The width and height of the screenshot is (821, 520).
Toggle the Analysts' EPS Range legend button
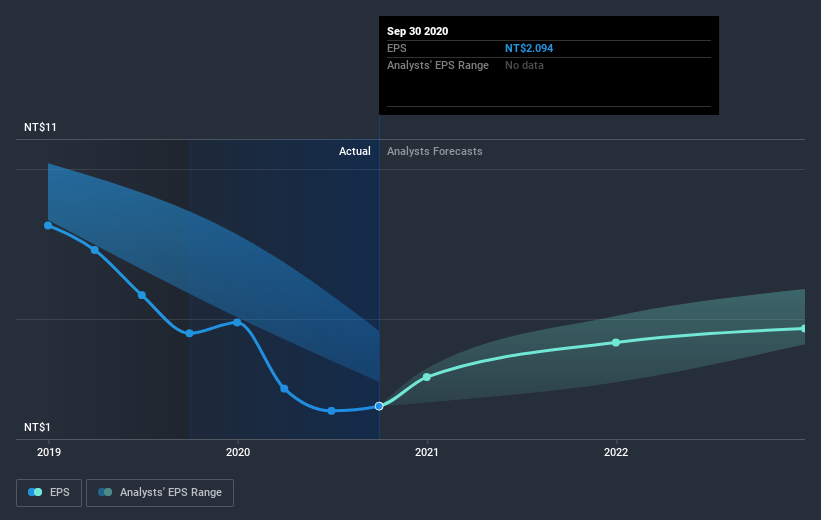click(x=160, y=492)
